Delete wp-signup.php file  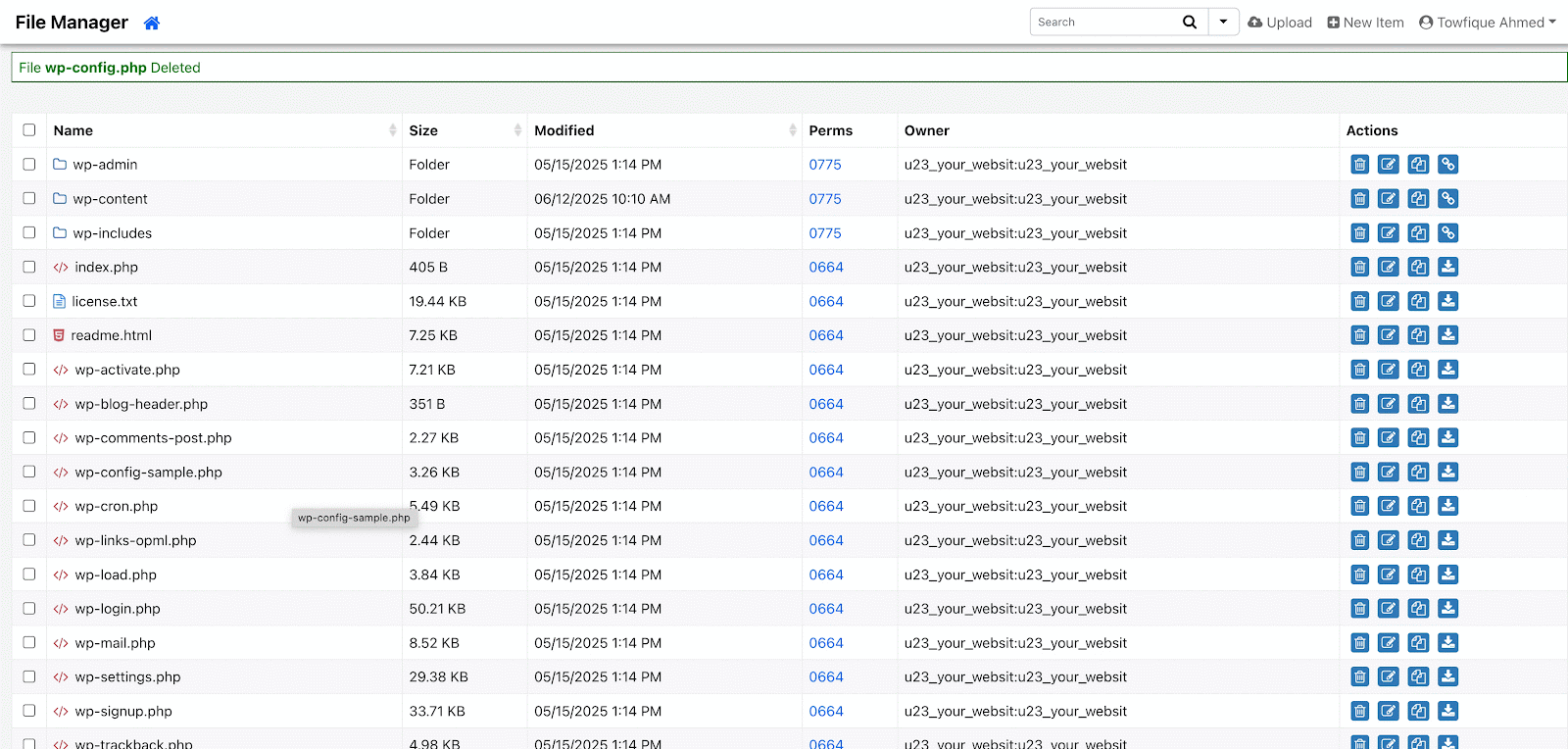1359,711
